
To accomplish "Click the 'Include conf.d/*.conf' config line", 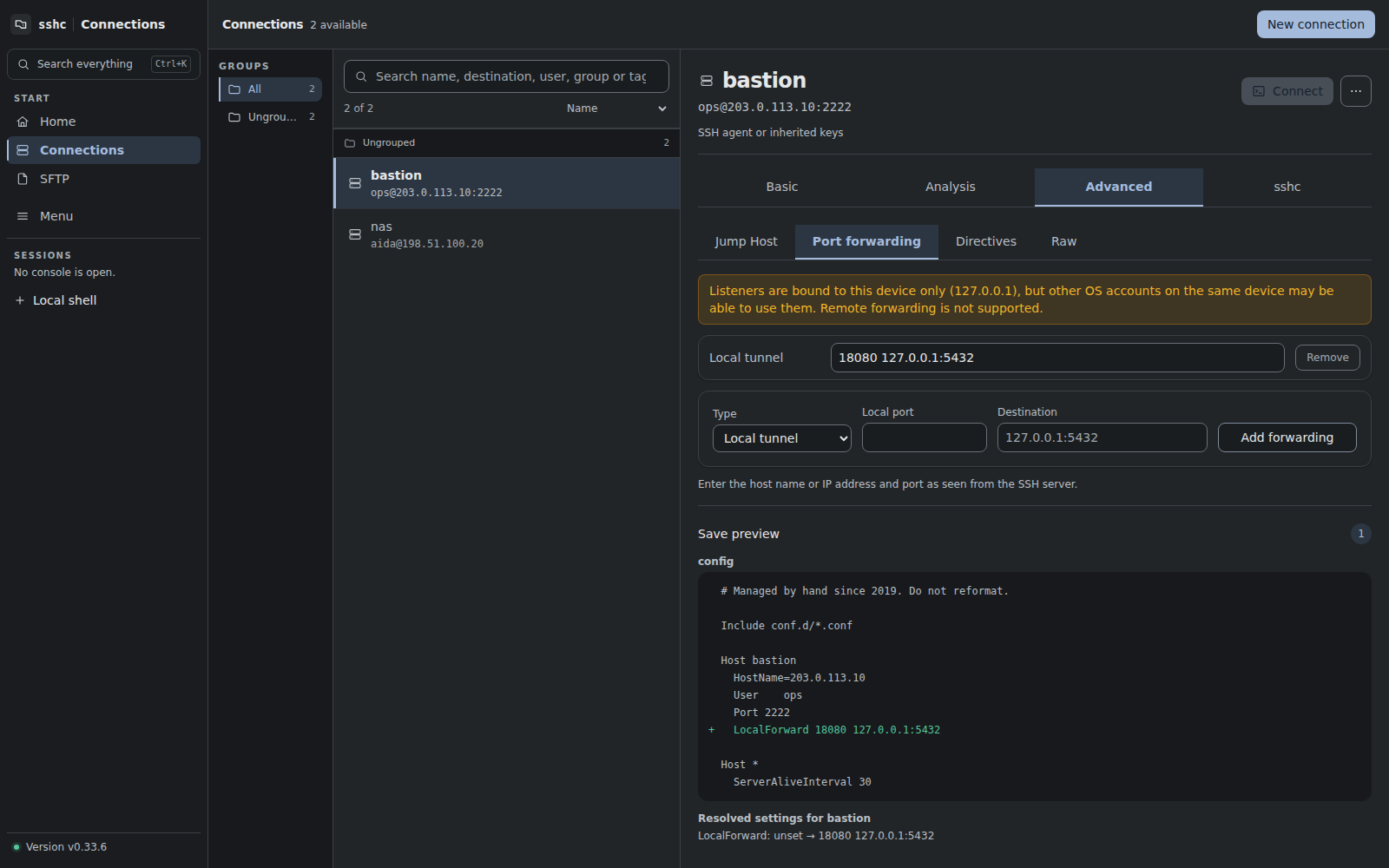I will [787, 626].
